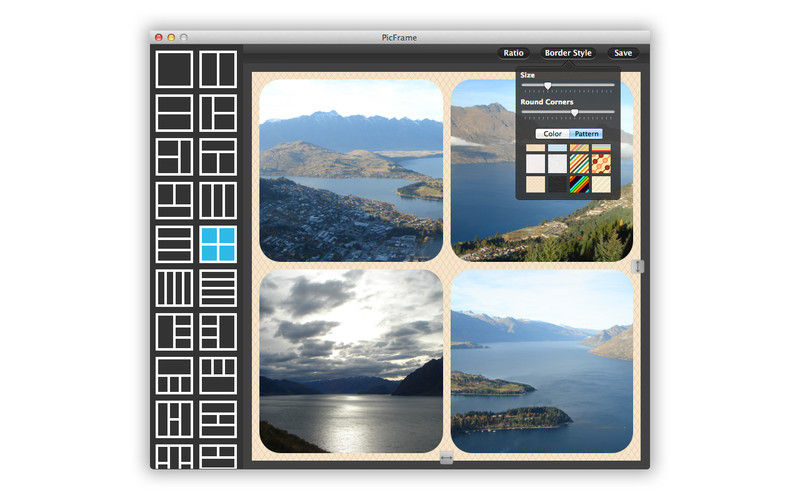Select the single-frame layout
800x500 pixels.
174,69
